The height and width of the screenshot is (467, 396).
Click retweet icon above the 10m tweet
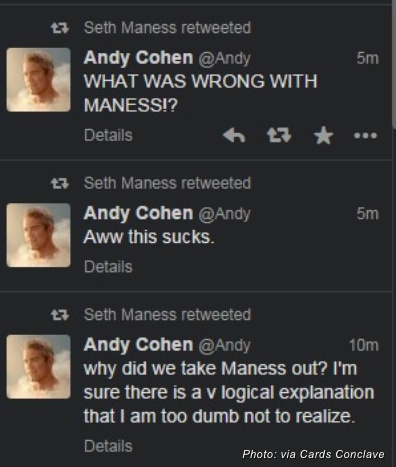coord(60,315)
